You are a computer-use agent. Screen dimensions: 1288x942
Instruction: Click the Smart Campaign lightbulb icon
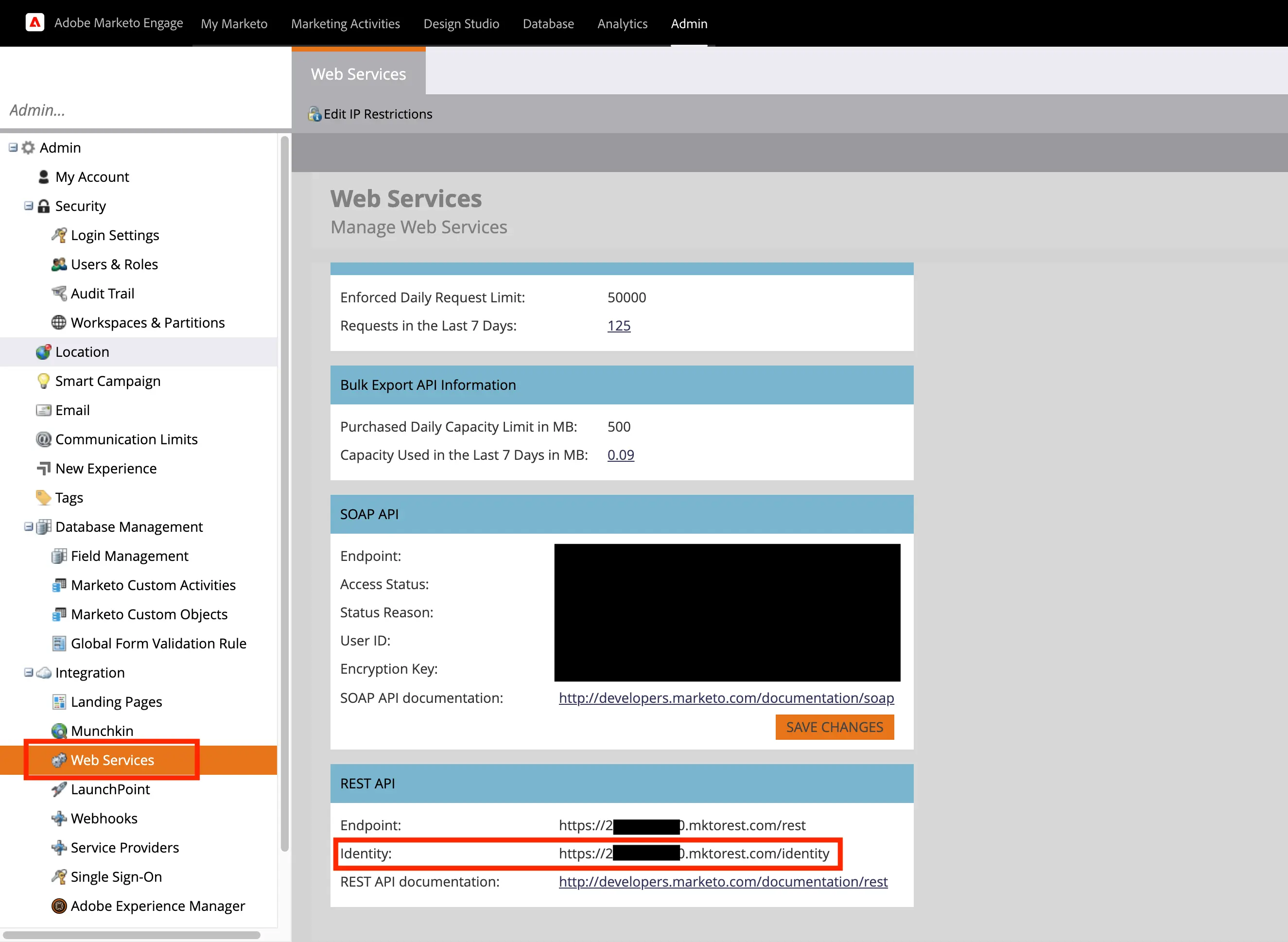coord(43,381)
